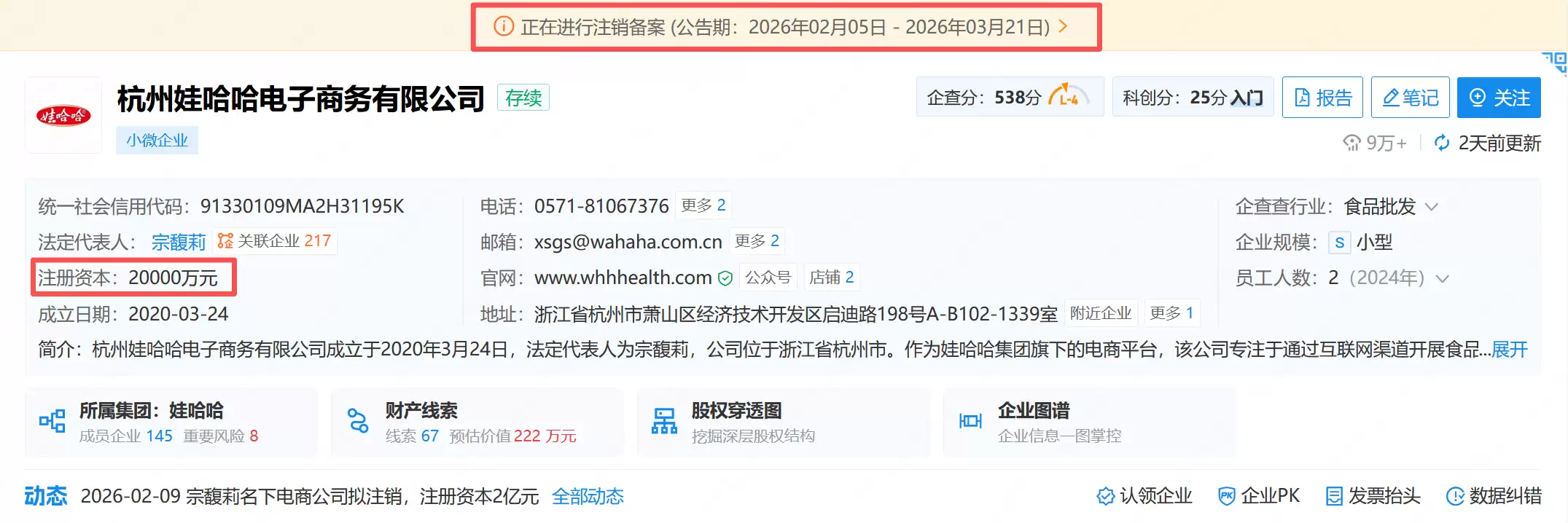Expand the company introduction with 展开
The image size is (1568, 523).
1510,350
